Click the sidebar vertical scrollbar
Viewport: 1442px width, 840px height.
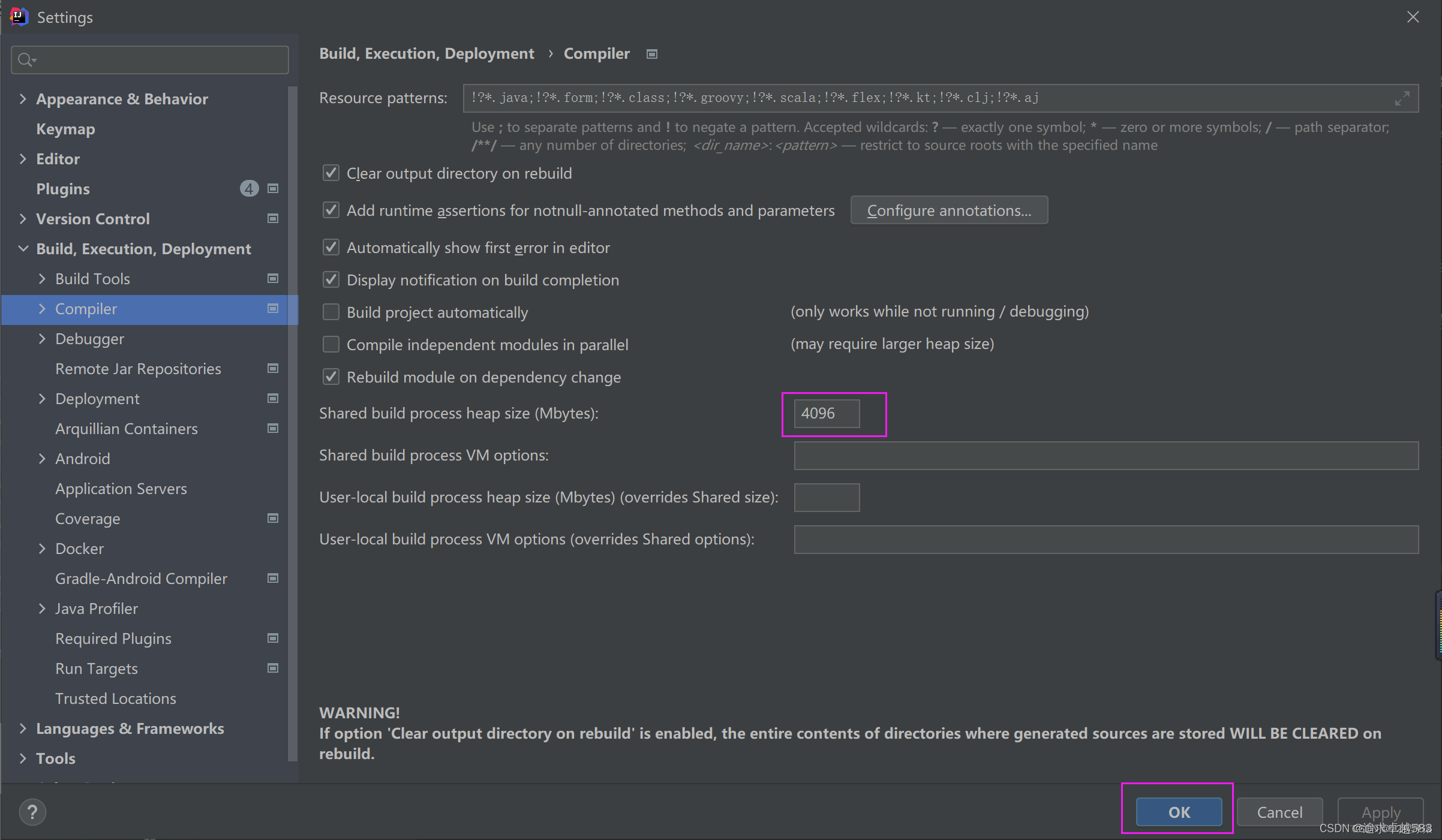pos(293,420)
